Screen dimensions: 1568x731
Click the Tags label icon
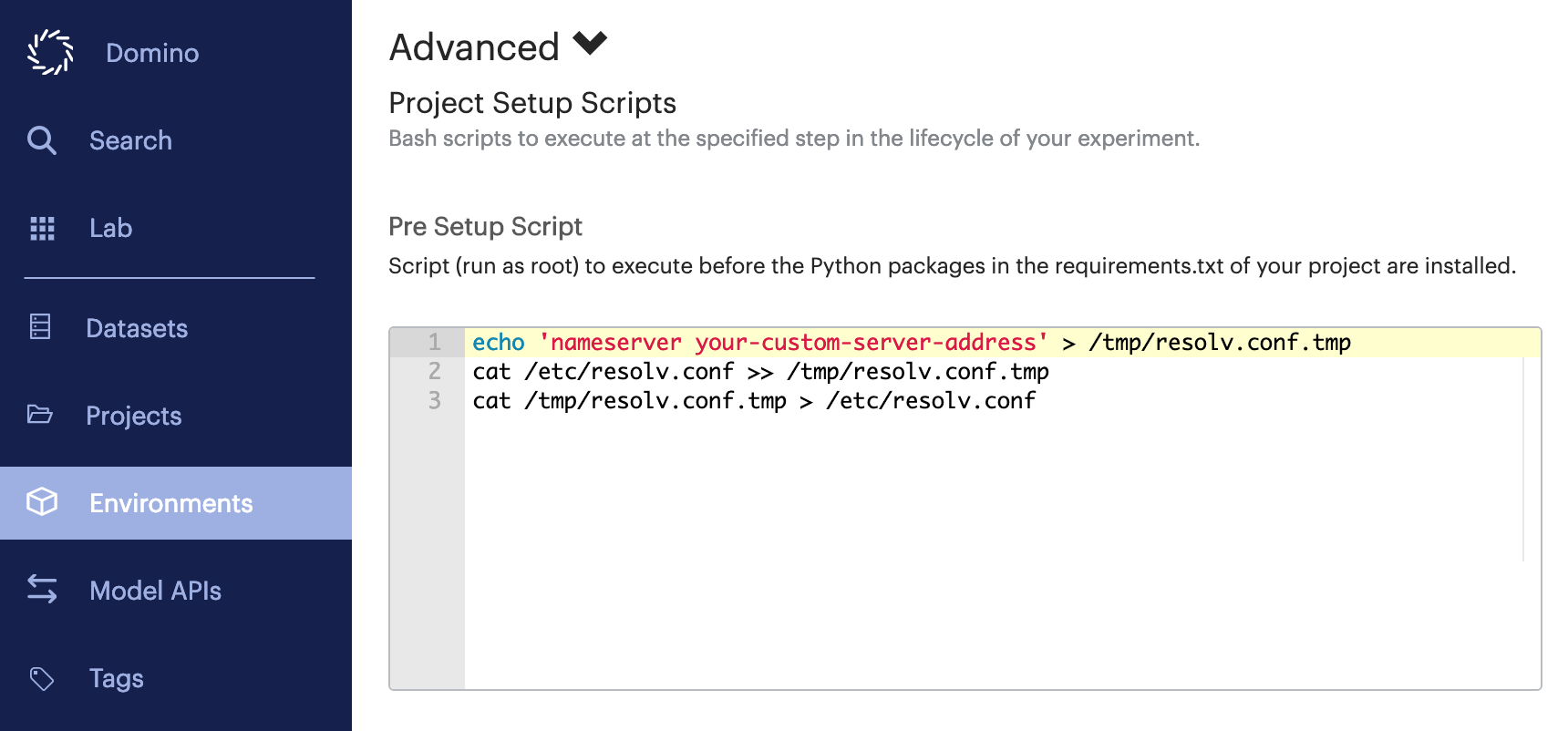click(42, 678)
